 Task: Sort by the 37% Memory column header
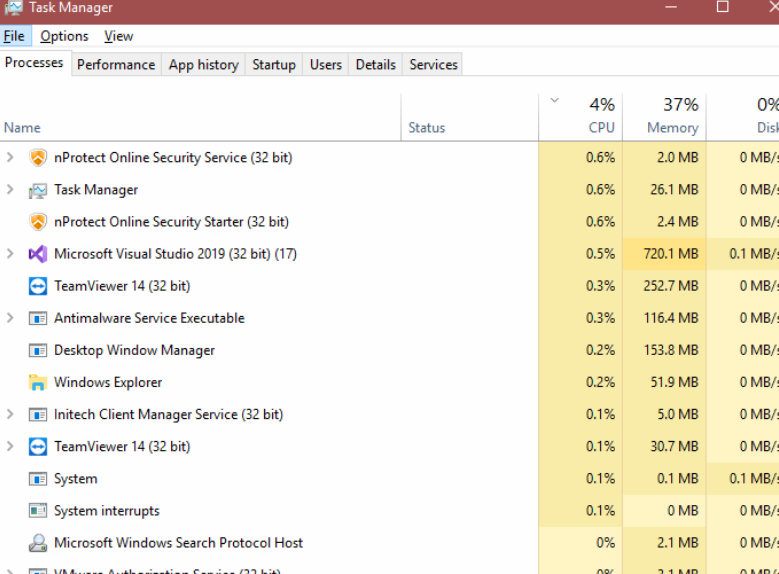pyautogui.click(x=665, y=117)
